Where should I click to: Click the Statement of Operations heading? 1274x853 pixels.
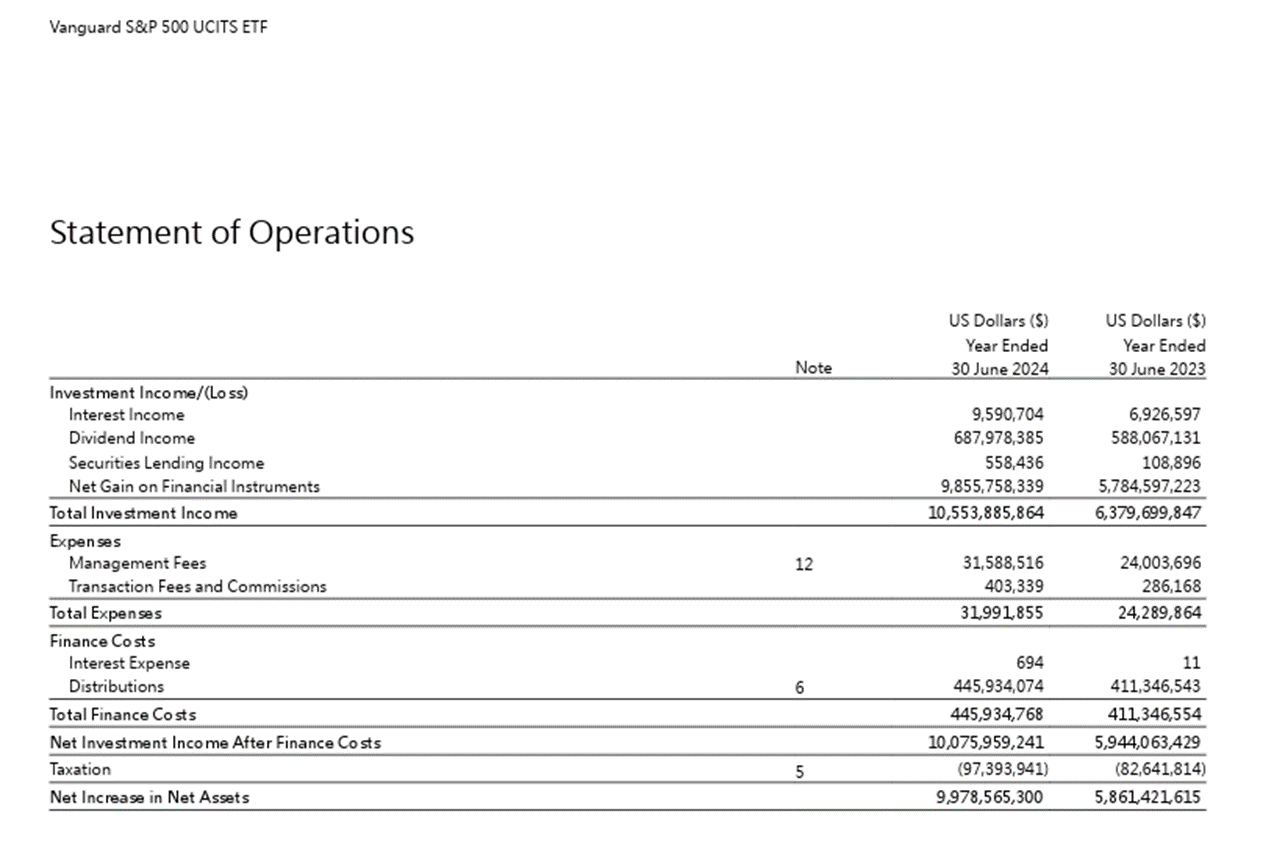point(231,233)
